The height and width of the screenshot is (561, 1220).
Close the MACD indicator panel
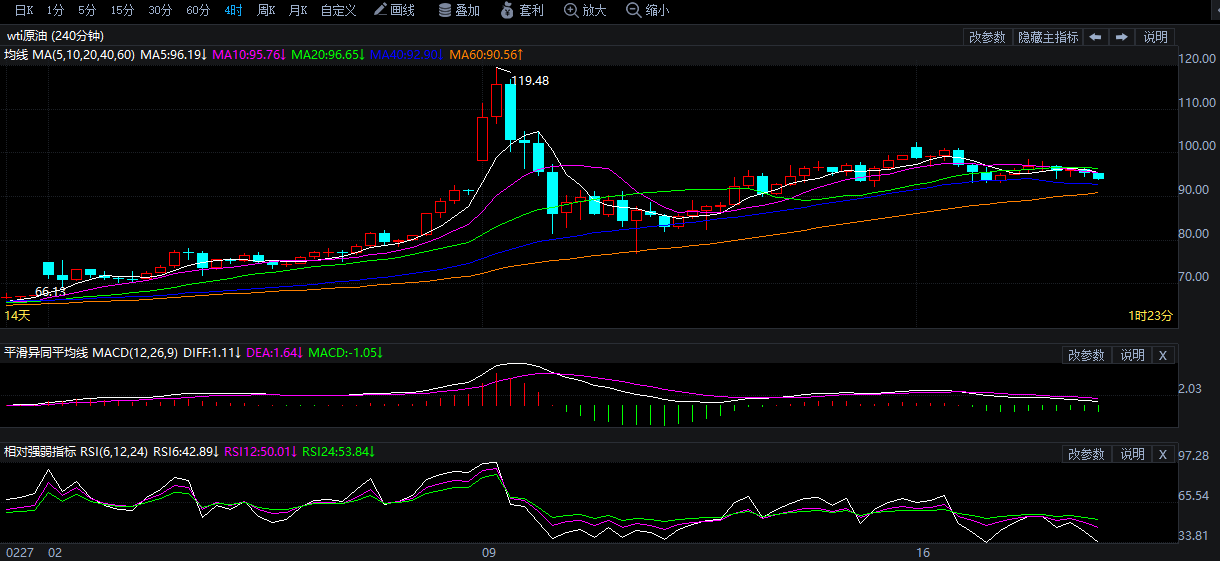point(1163,355)
